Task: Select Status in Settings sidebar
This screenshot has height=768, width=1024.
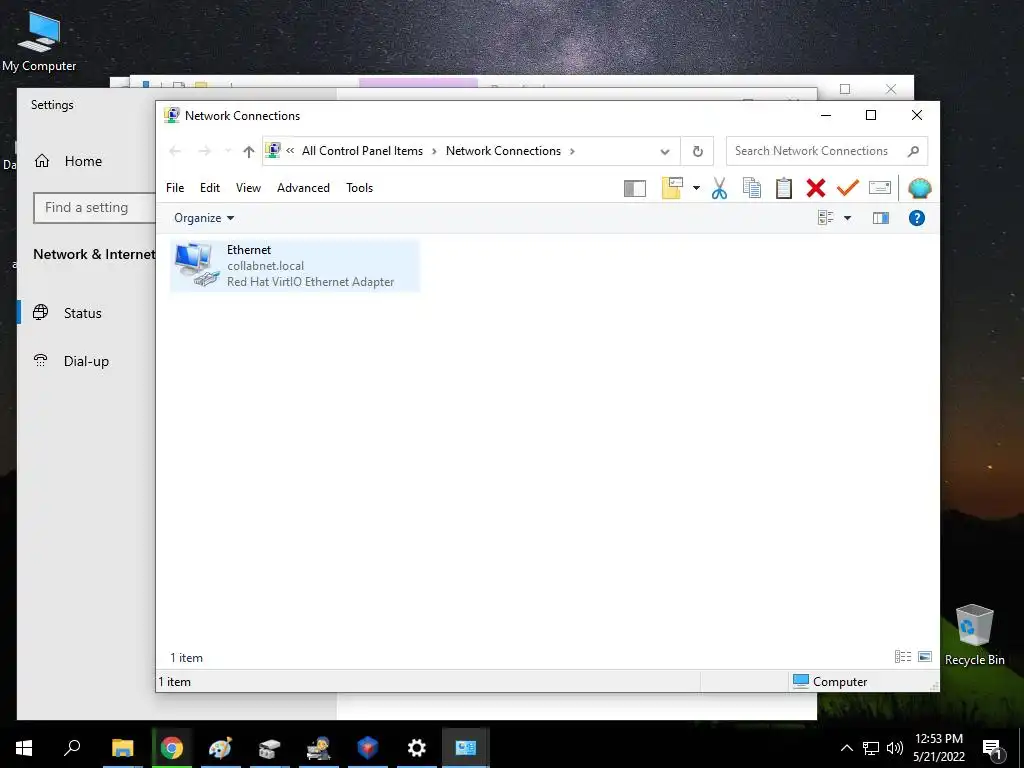Action: pyautogui.click(x=83, y=313)
